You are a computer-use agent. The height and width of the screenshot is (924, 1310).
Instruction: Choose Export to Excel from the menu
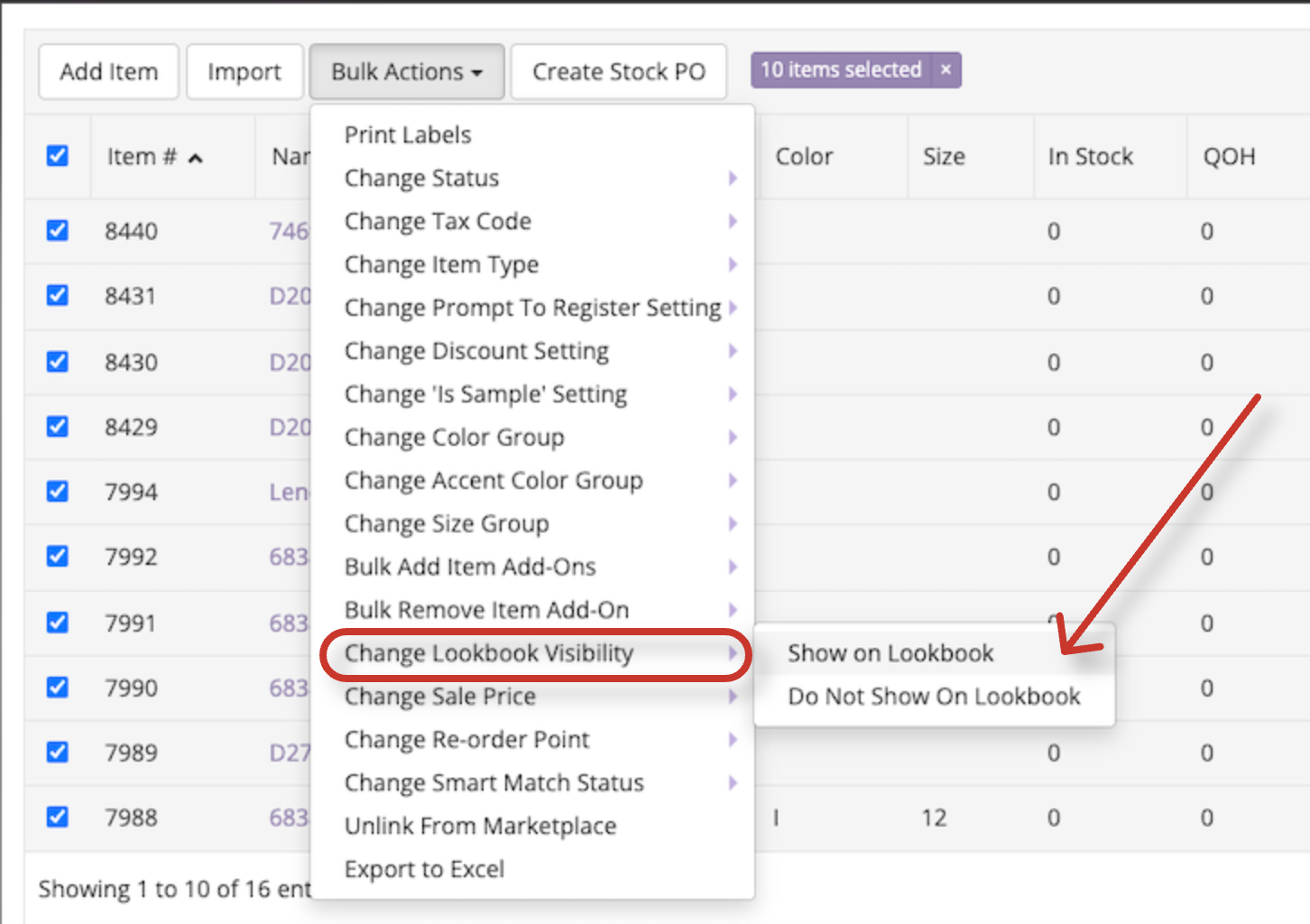424,868
